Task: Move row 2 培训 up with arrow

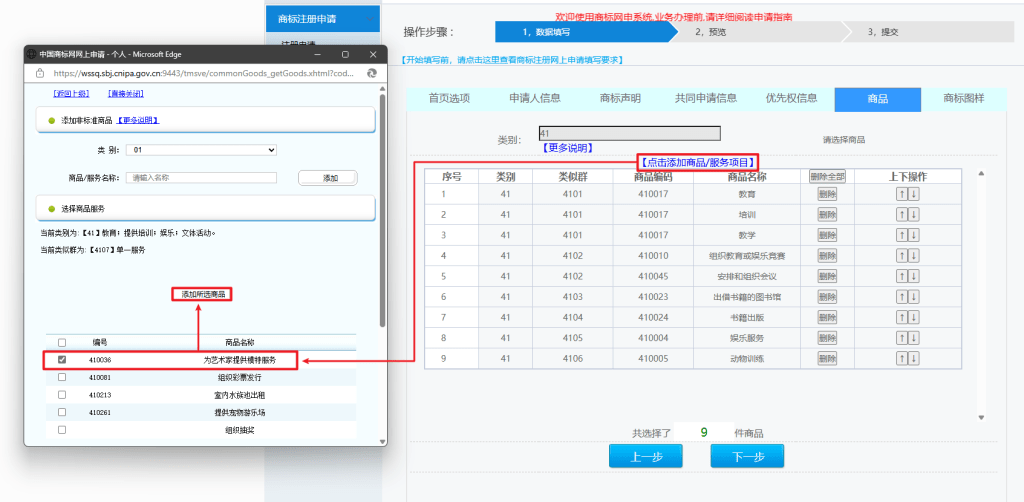Action: [902, 215]
